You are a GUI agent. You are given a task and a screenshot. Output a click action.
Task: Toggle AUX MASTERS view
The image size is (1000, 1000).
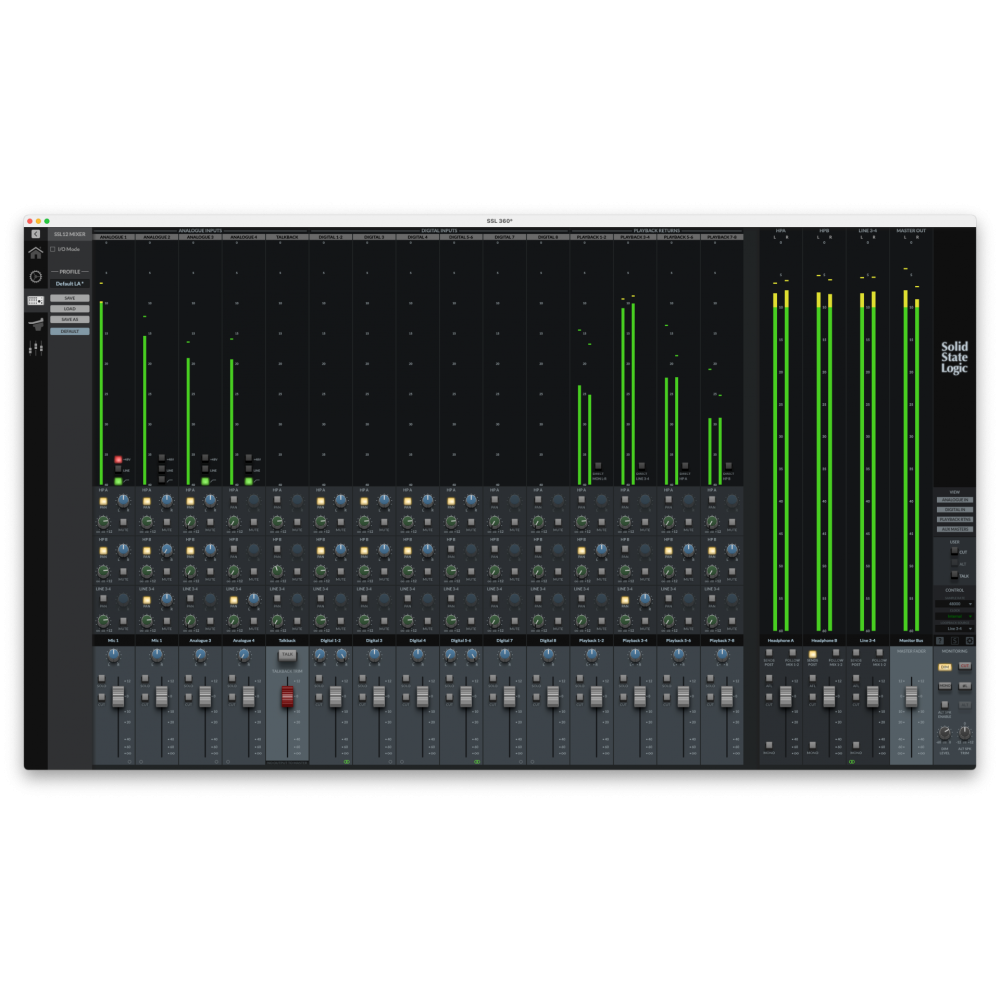coord(955,529)
